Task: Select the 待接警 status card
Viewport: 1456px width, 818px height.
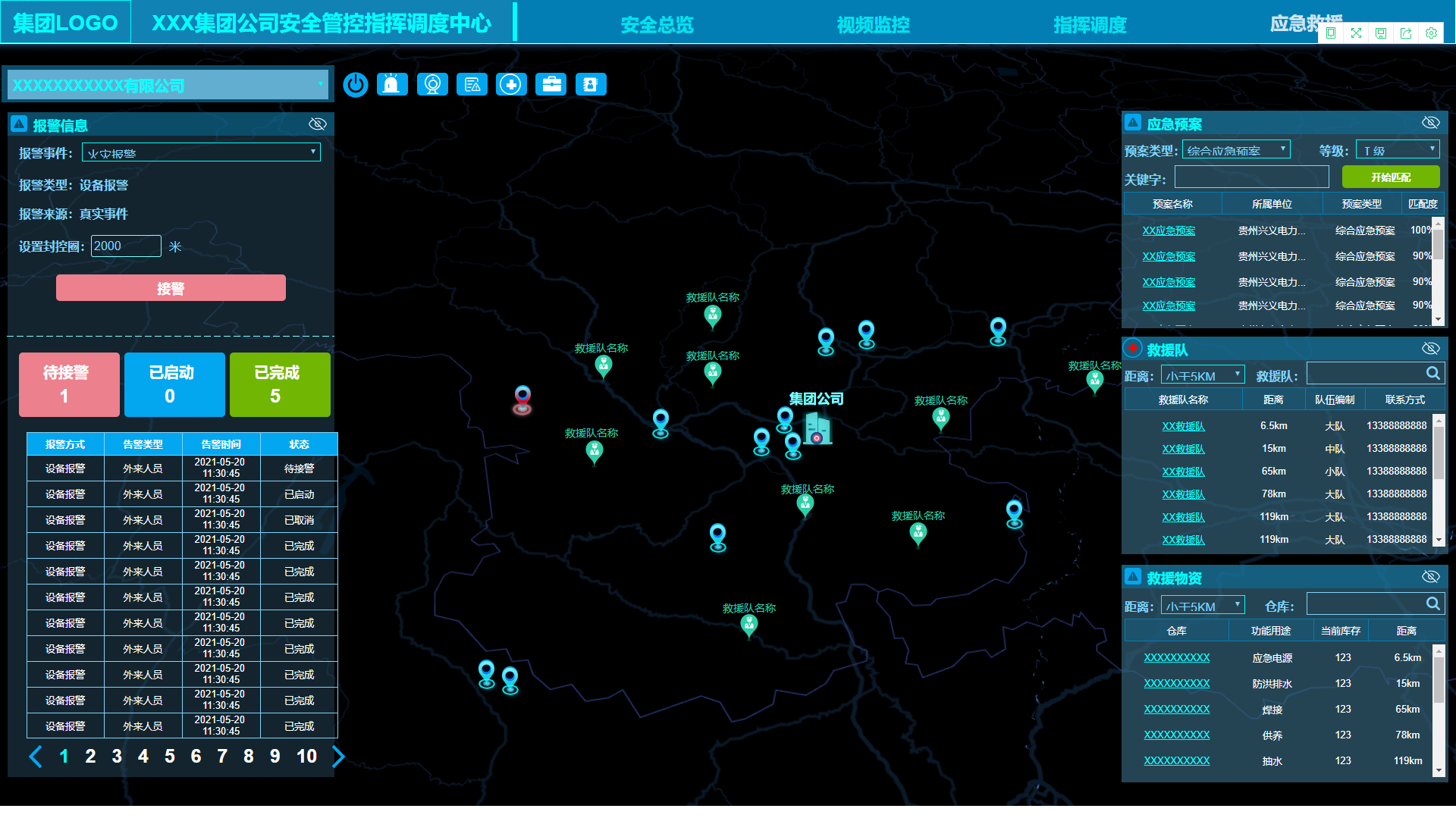Action: click(x=69, y=384)
